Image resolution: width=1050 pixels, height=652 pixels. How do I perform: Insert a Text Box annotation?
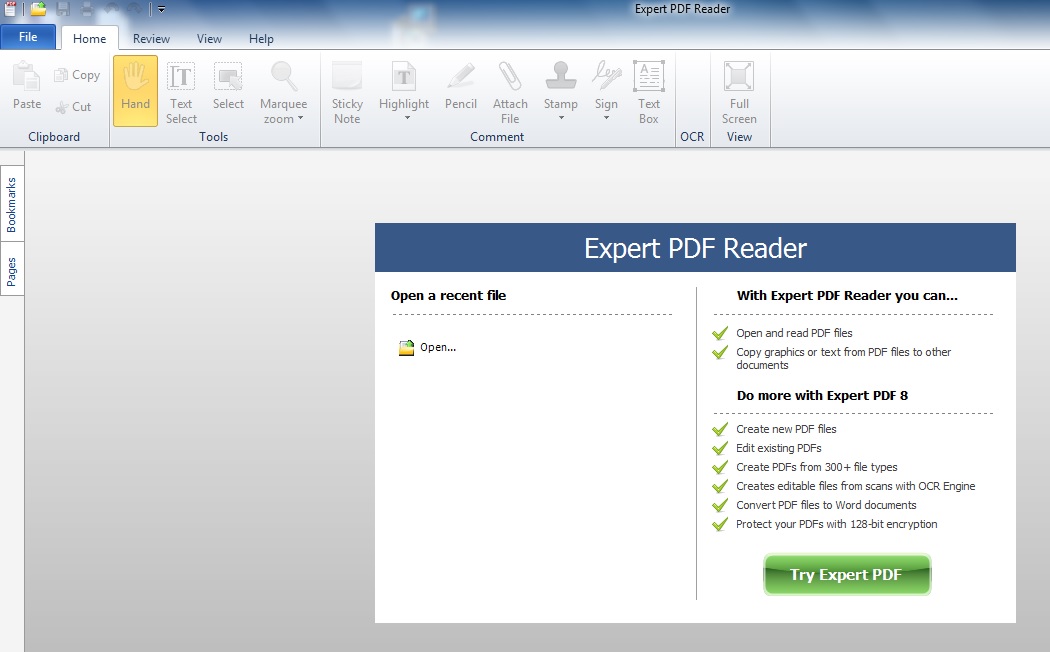coord(648,90)
